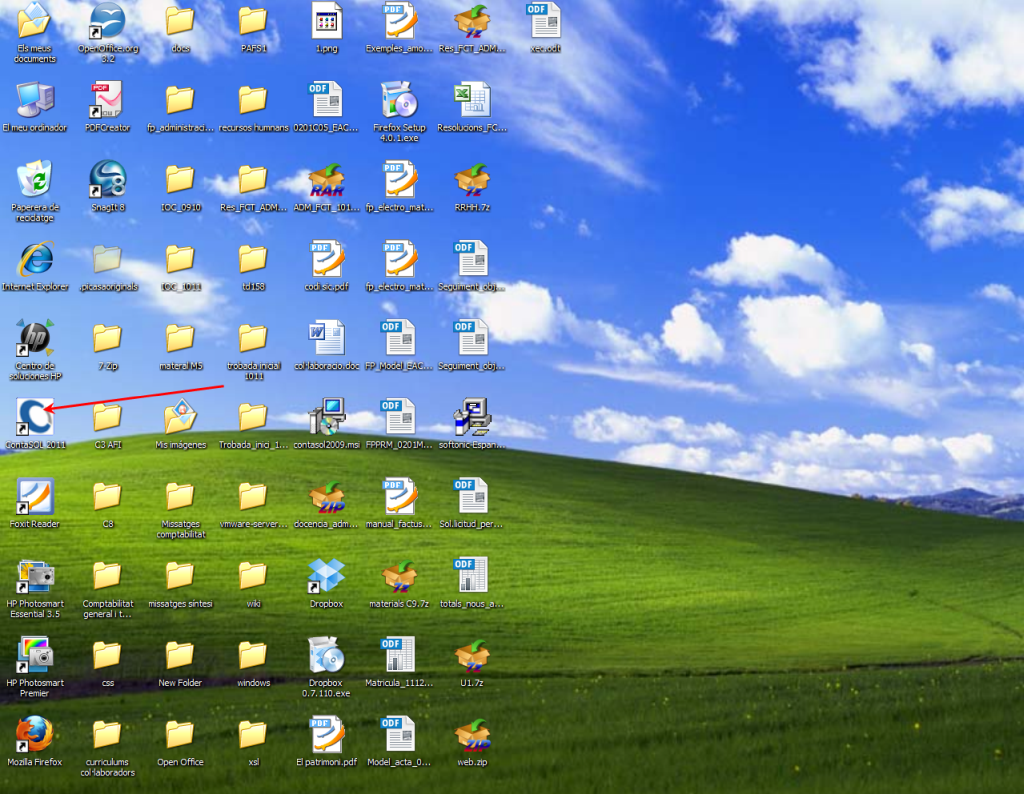Click the Firefox Setup 4.0.1.exe installer
This screenshot has height=794, width=1024.
click(399, 100)
